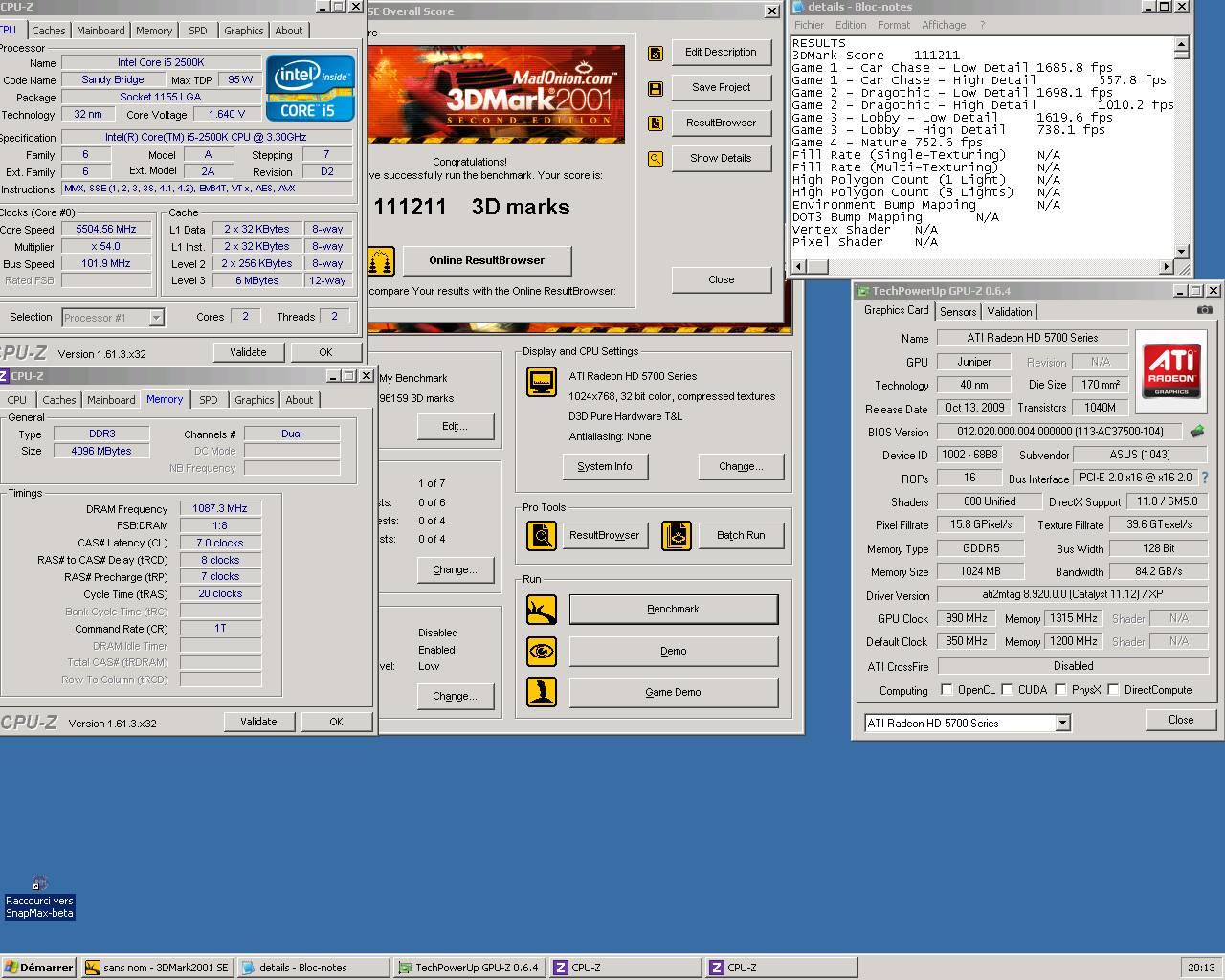The height and width of the screenshot is (980, 1225).
Task: Click the green BIOS save chip icon in GPU-Z
Action: (1196, 432)
